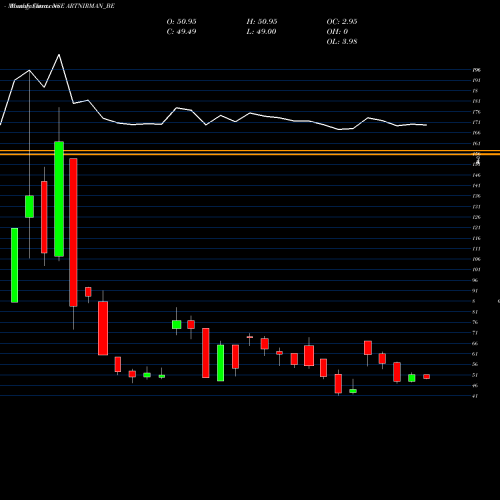Click the highest peak of the white line

(59, 55)
